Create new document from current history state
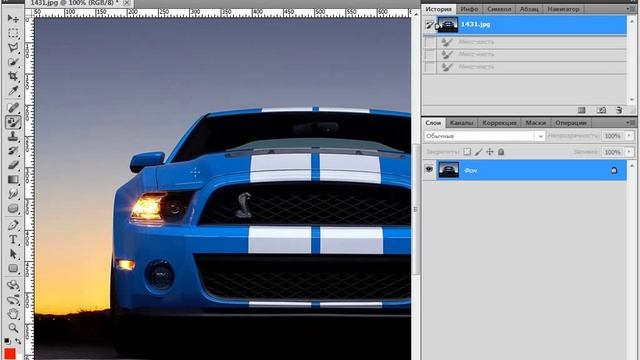Image resolution: width=640 pixels, height=360 pixels. [582, 110]
